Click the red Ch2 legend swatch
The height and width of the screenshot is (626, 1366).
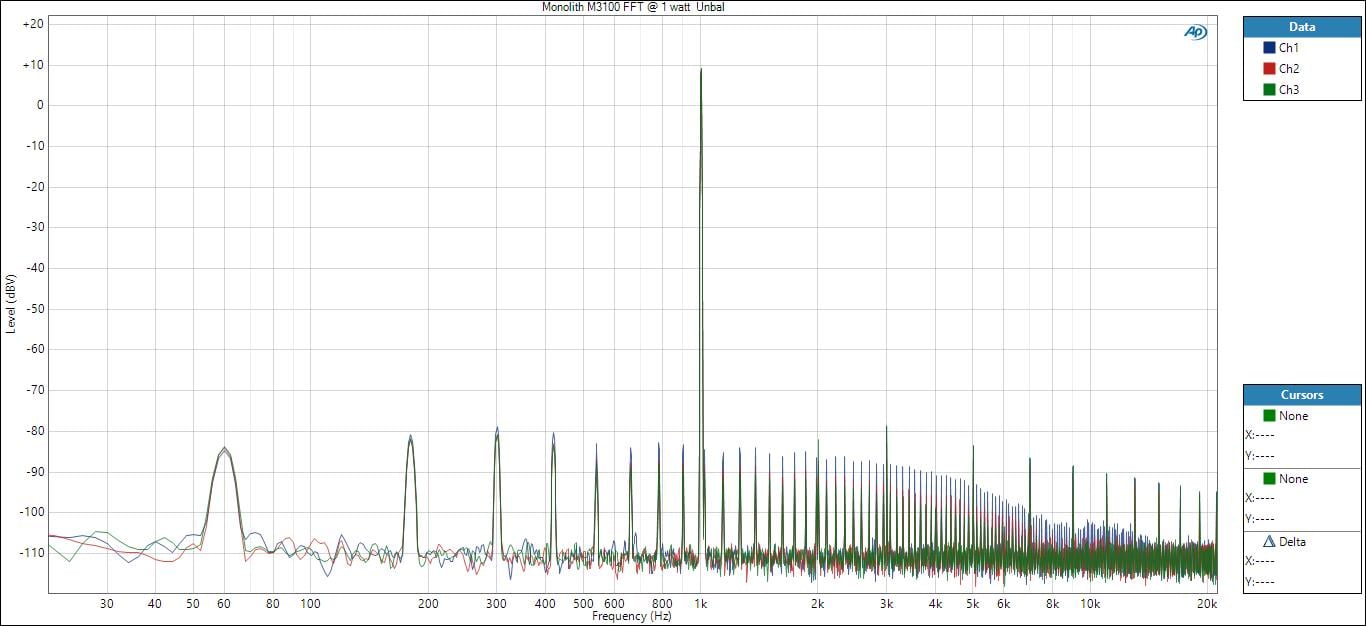point(1269,69)
